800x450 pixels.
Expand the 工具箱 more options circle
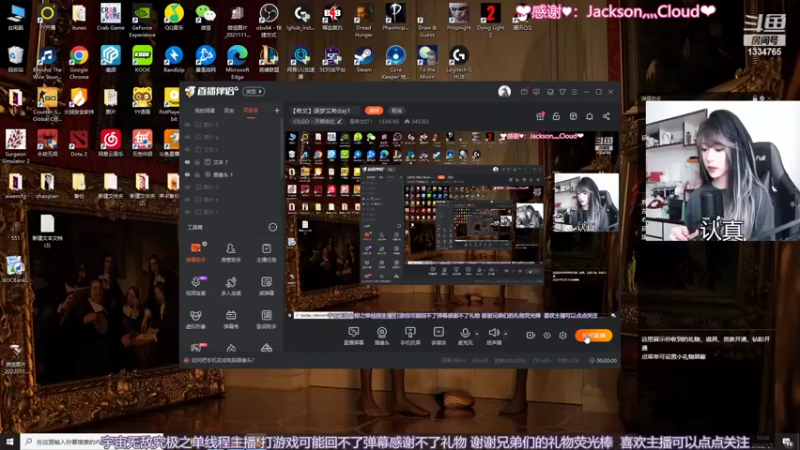tap(273, 227)
